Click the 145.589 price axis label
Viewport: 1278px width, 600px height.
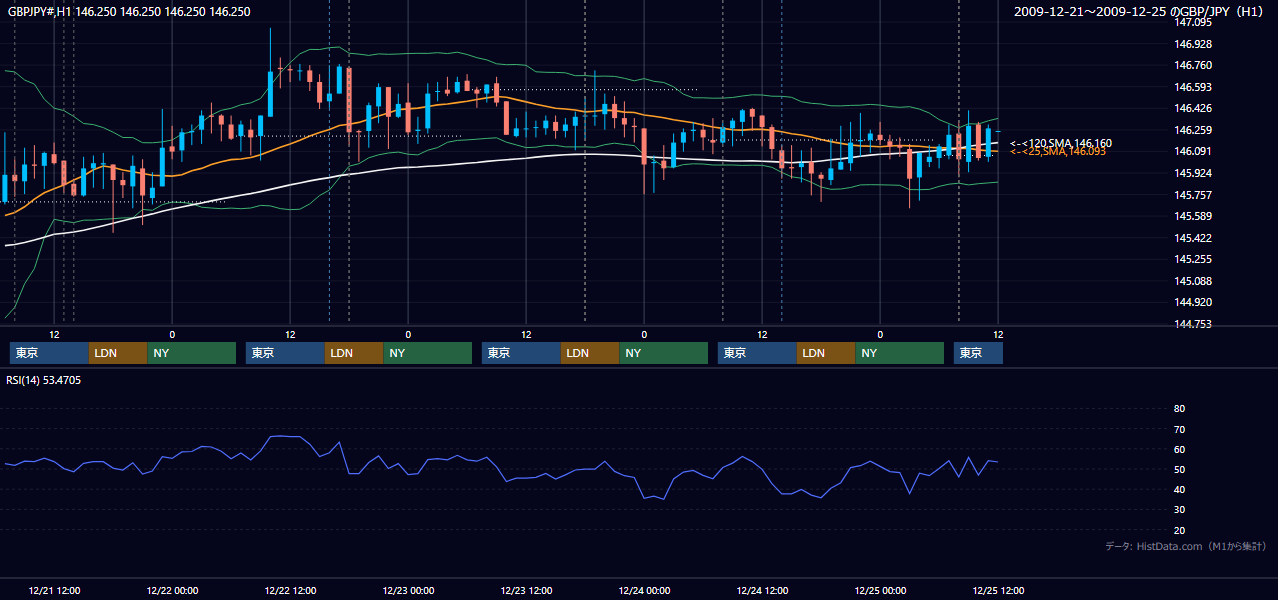[1193, 216]
